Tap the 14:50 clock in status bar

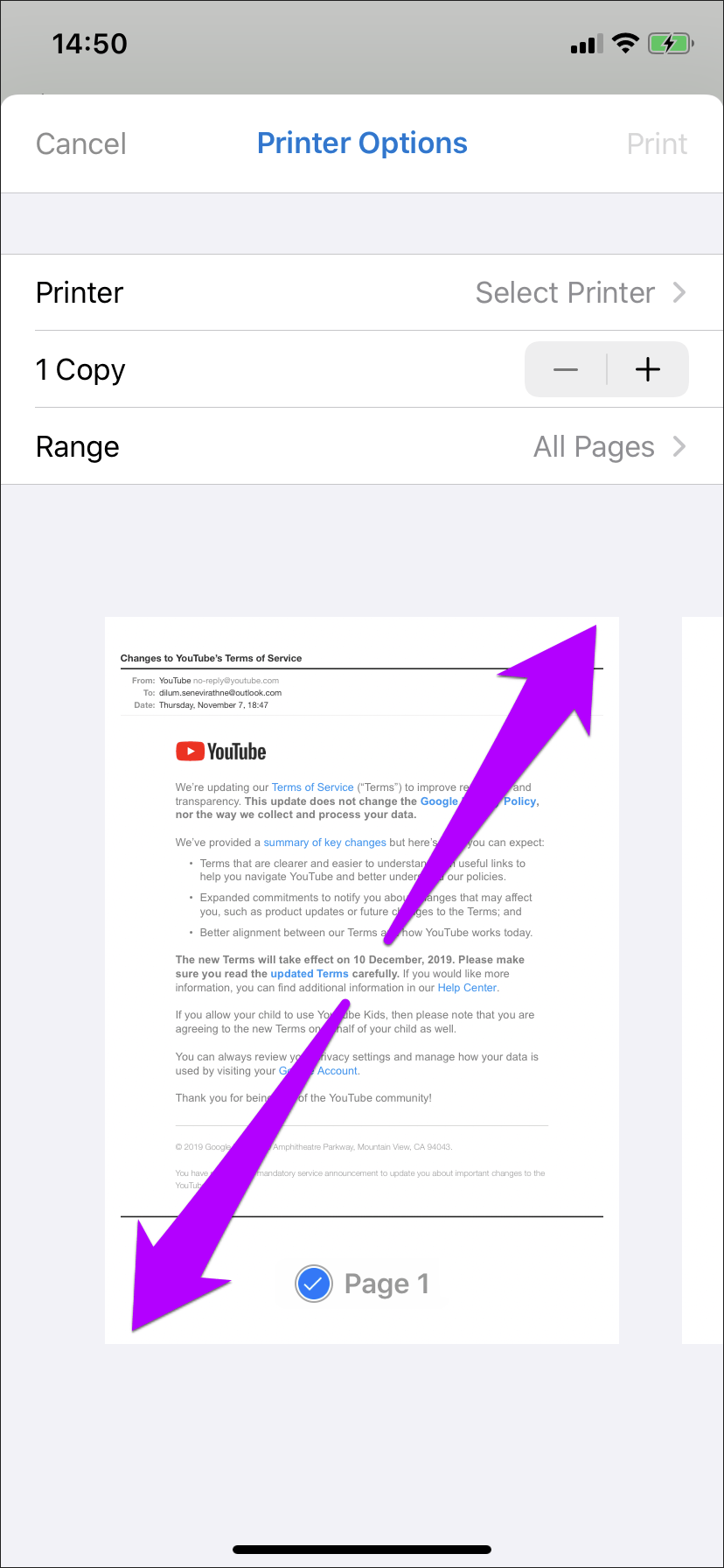[x=90, y=44]
